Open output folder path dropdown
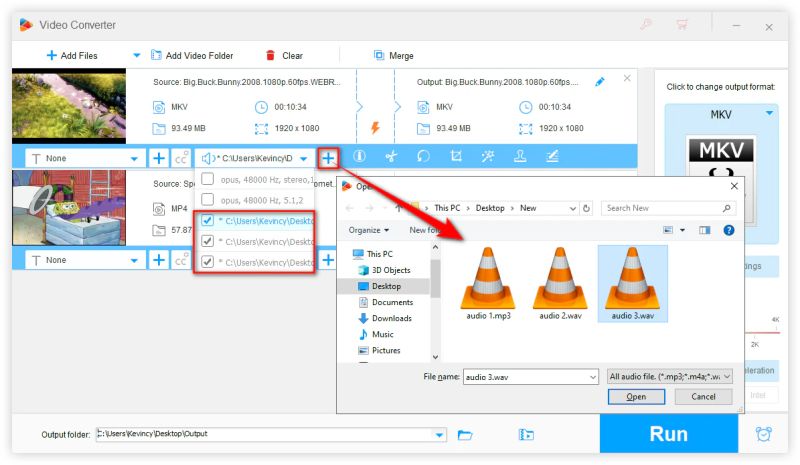800x465 pixels. [439, 435]
